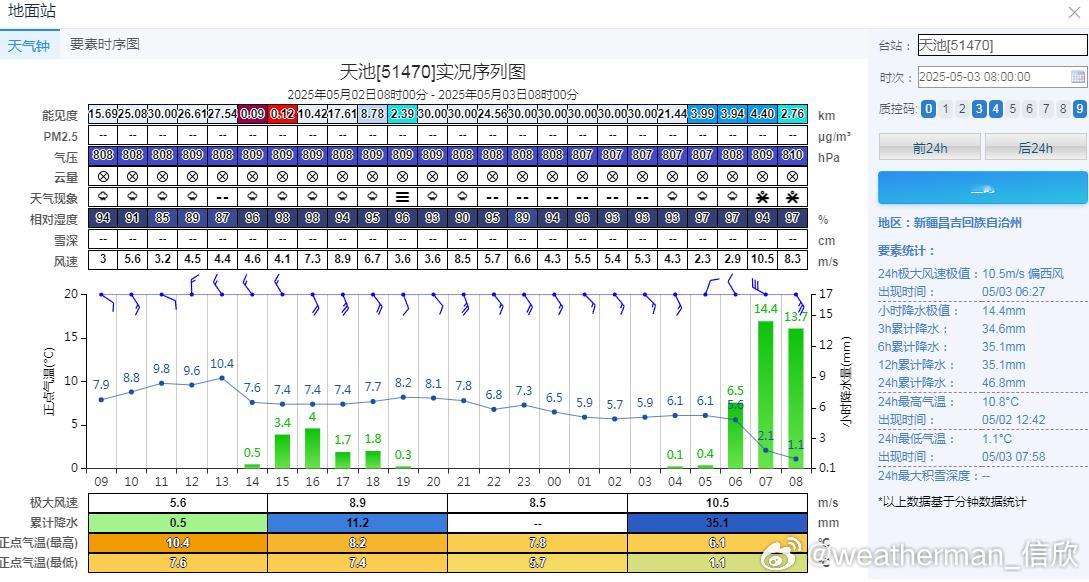Close the 地面站 window with the X
Screen dimensions: 1089x582
coord(1074,12)
